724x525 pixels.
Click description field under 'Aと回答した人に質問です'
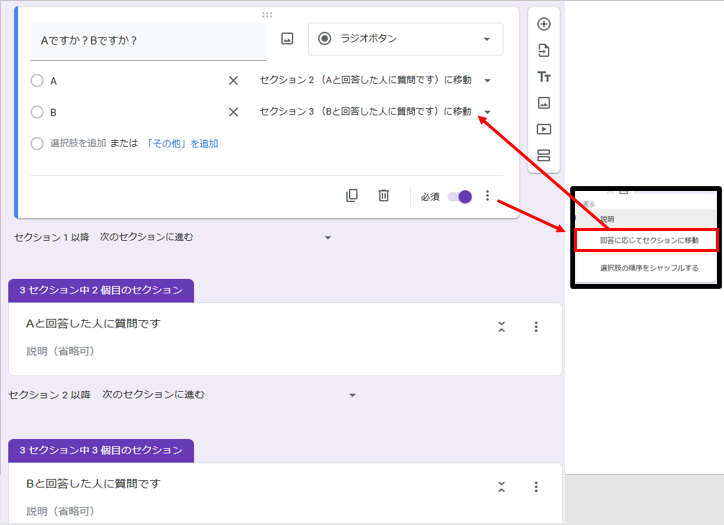pyautogui.click(x=60, y=351)
